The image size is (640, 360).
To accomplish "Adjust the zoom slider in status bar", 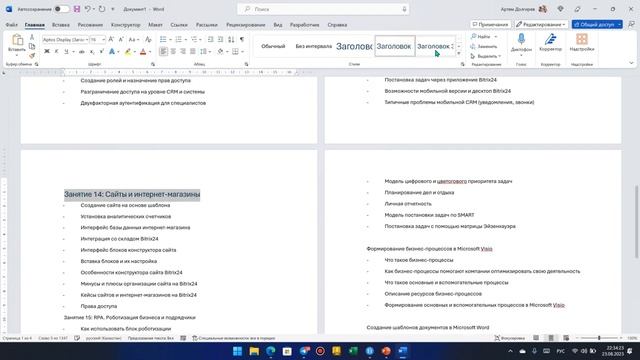I will [x=599, y=338].
